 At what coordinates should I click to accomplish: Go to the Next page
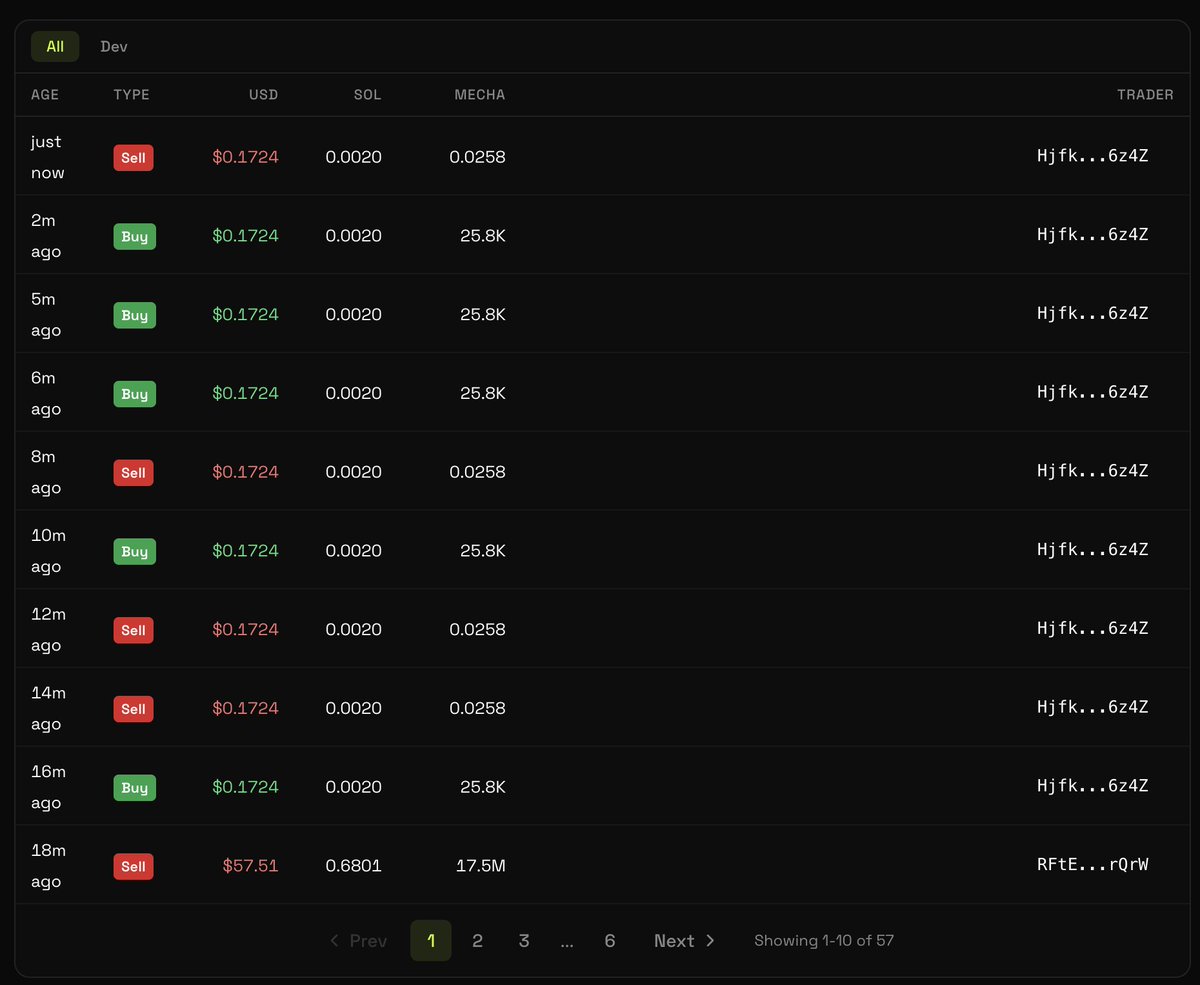point(685,941)
